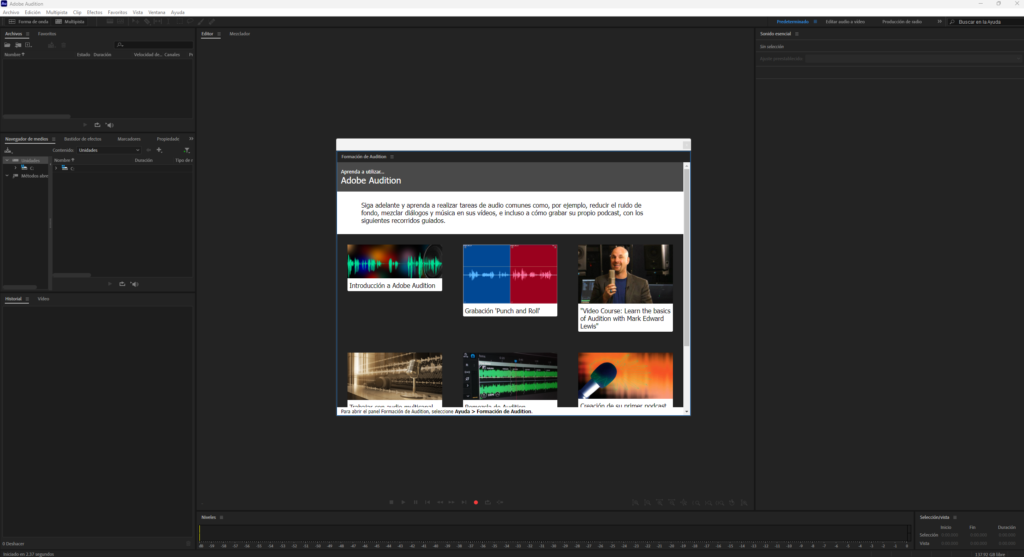The height and width of the screenshot is (557, 1024).
Task: Open Introducción a Adobe Audition tutorial
Action: [x=394, y=268]
